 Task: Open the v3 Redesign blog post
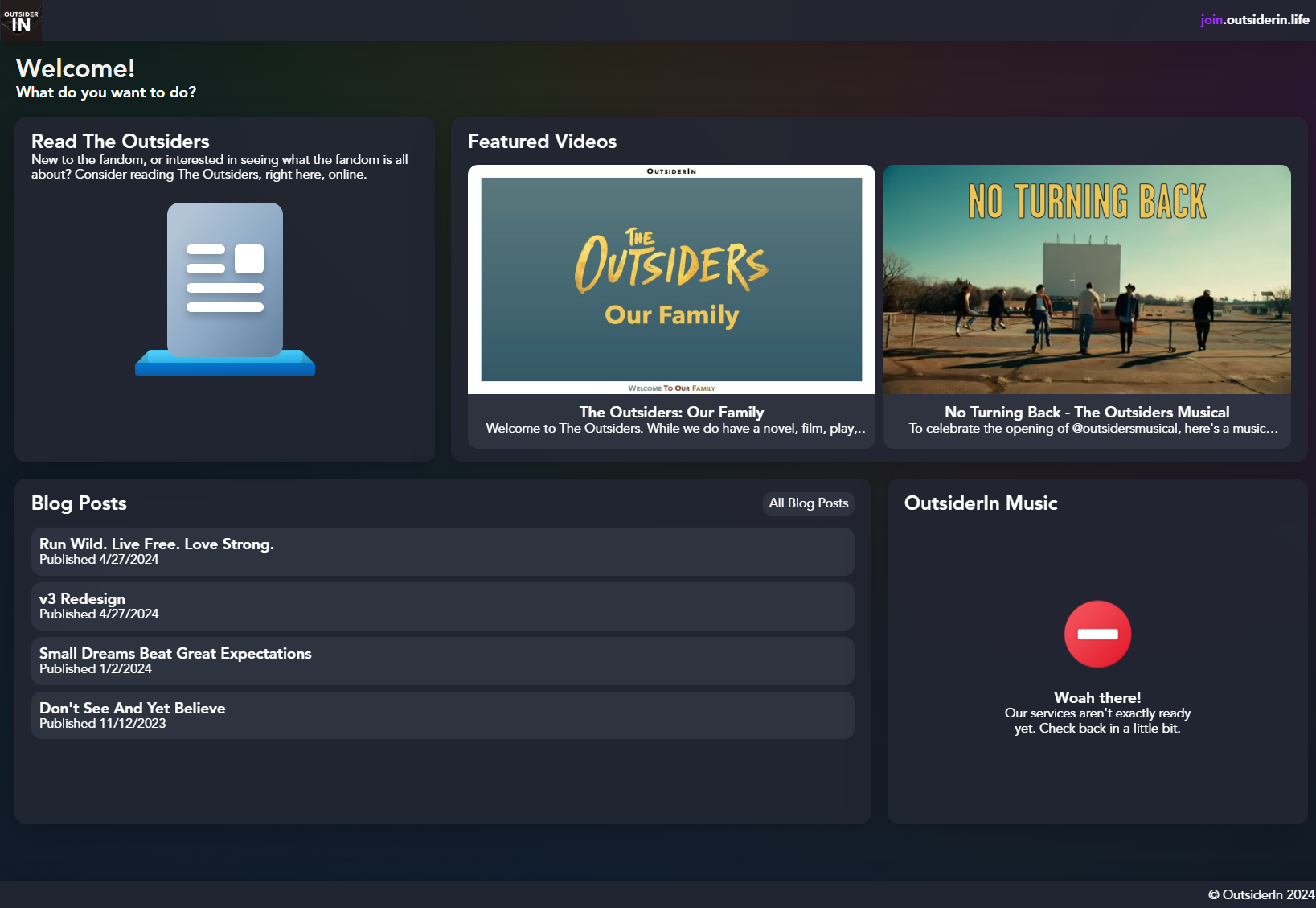click(442, 606)
